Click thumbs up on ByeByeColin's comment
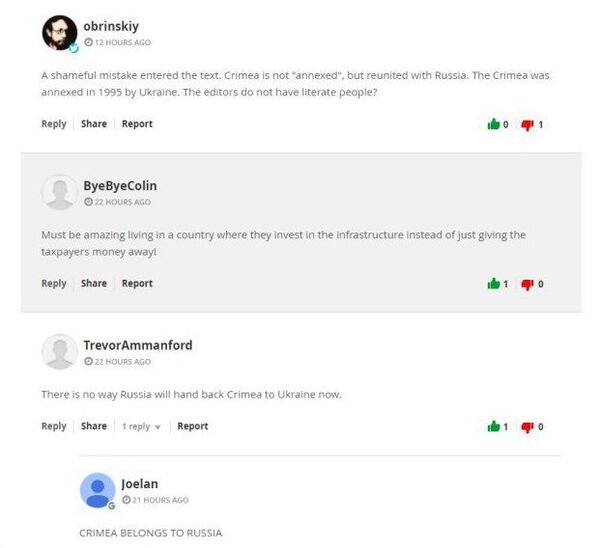600x548 pixels. tap(493, 284)
